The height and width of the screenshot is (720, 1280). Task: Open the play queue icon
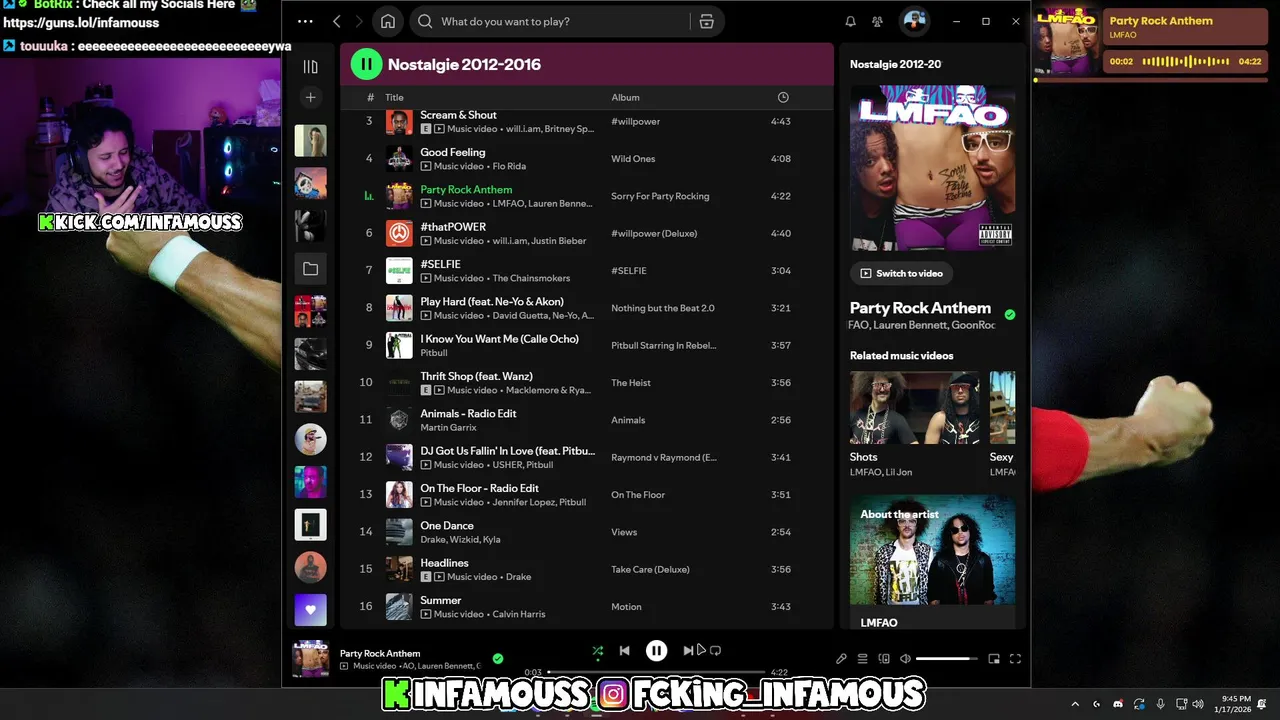(862, 659)
